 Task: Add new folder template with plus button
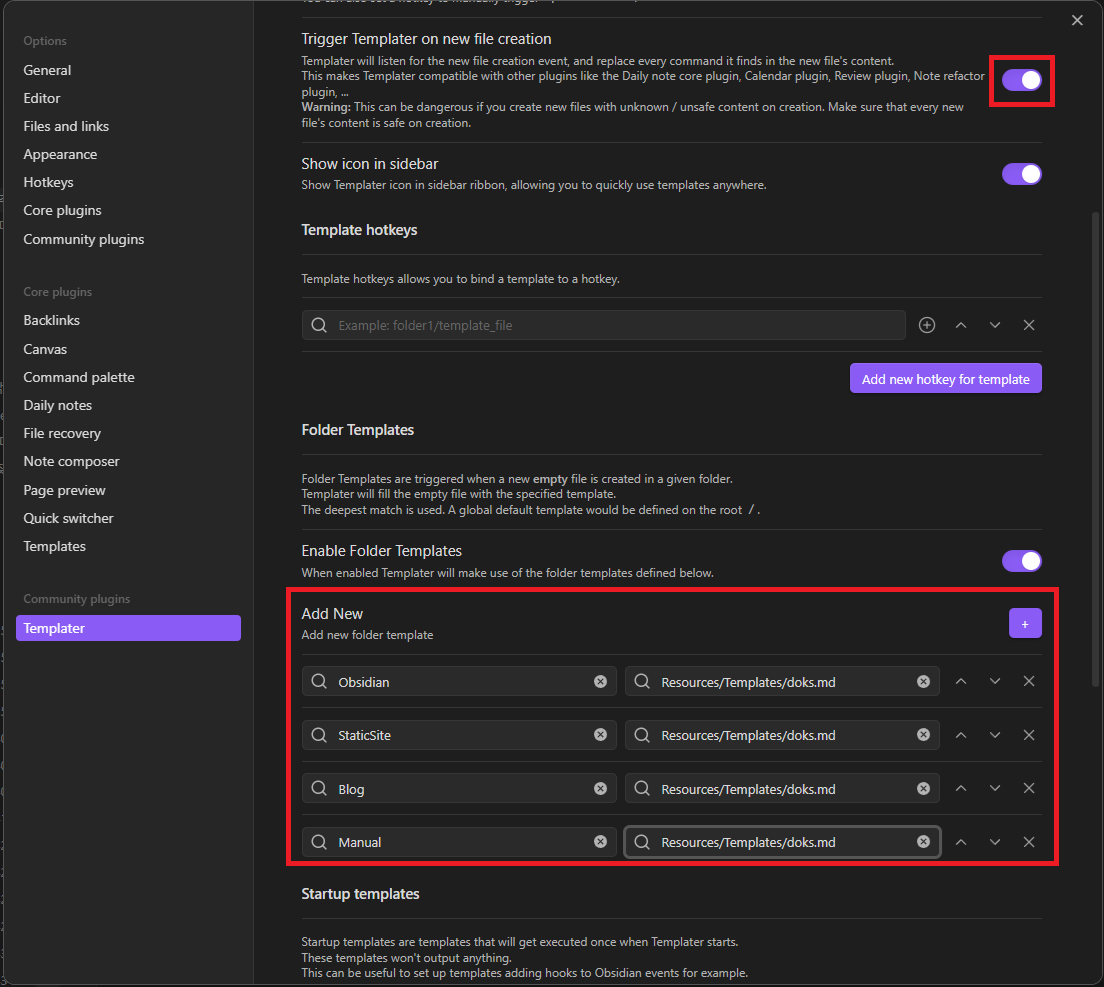[x=1025, y=624]
